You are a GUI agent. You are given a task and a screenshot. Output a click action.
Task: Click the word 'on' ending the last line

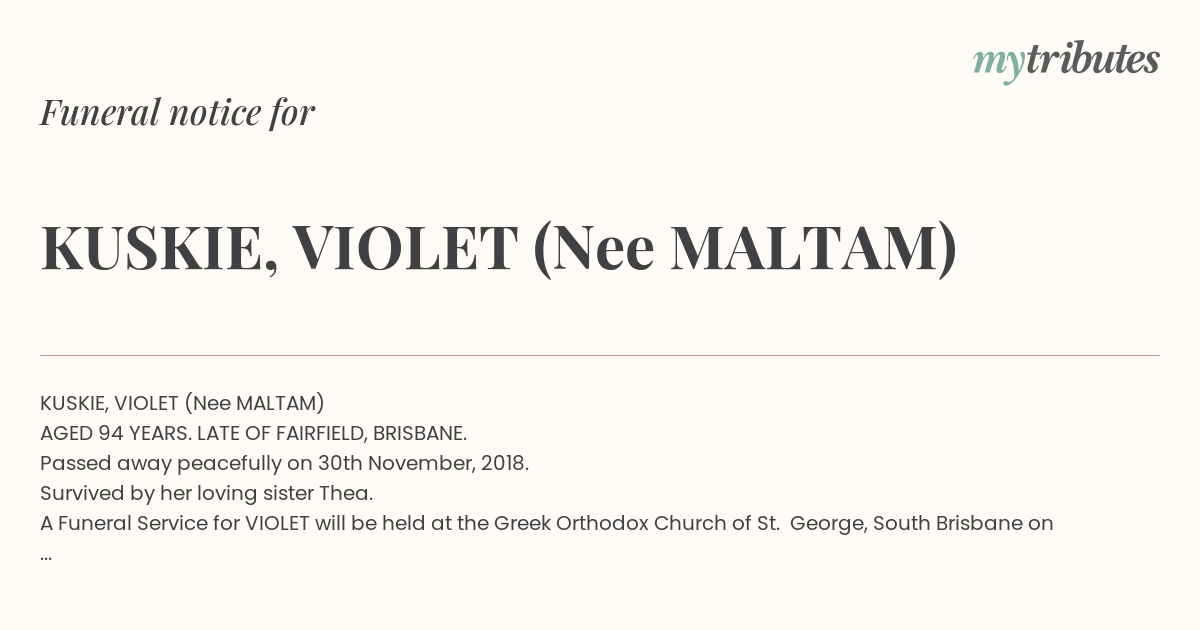pyautogui.click(x=1042, y=525)
